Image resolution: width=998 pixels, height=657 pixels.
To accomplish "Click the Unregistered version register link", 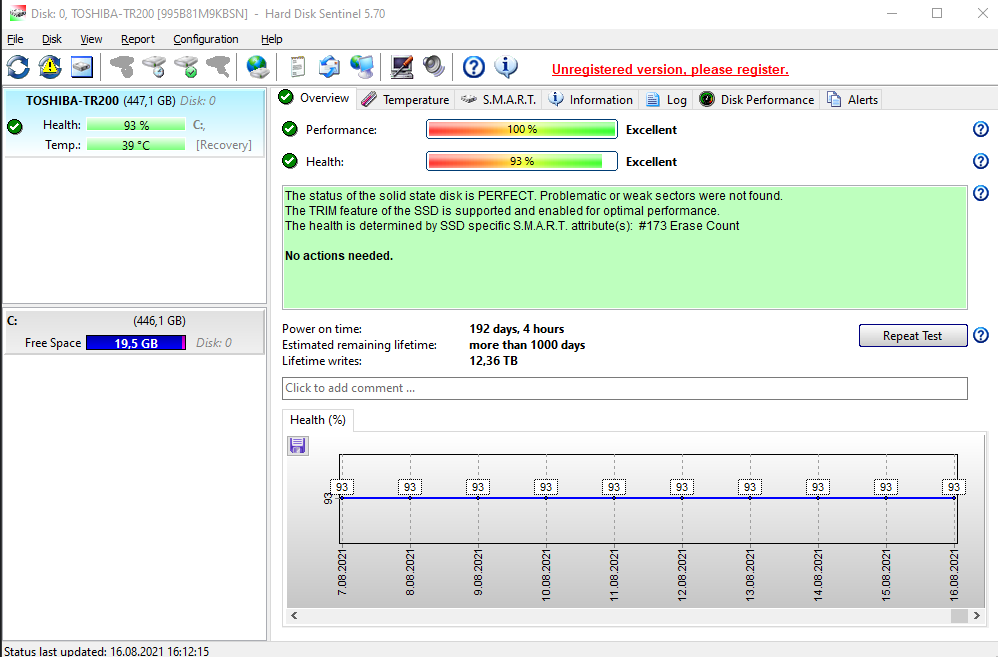I will click(x=670, y=69).
